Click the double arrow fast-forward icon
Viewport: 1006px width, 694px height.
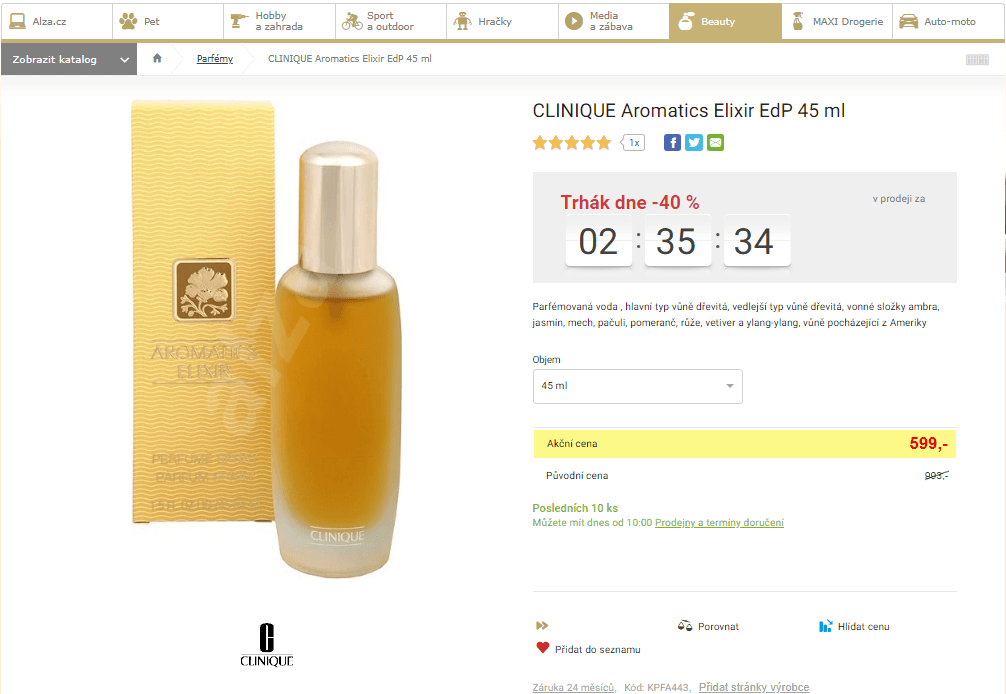pos(541,624)
